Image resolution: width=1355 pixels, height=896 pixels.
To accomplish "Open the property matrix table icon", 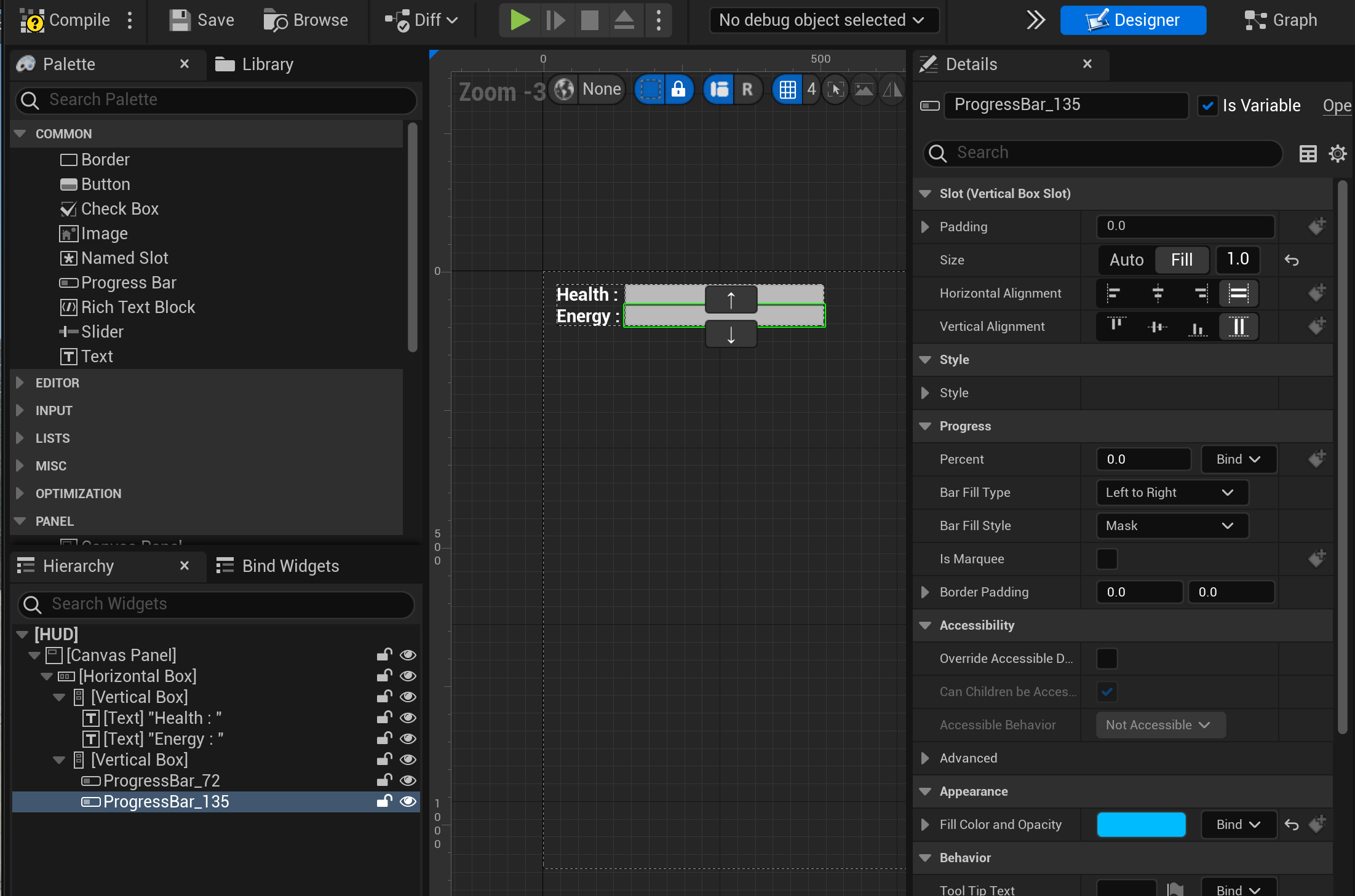I will point(1308,153).
